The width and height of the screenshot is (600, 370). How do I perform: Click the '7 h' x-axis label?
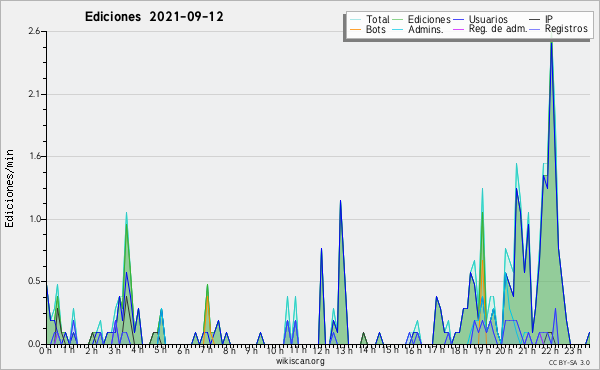tap(206, 350)
